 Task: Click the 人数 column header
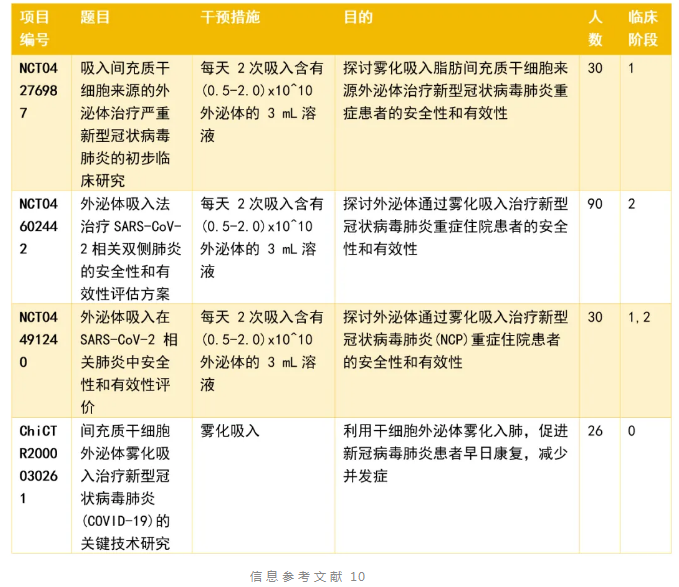[x=595, y=29]
